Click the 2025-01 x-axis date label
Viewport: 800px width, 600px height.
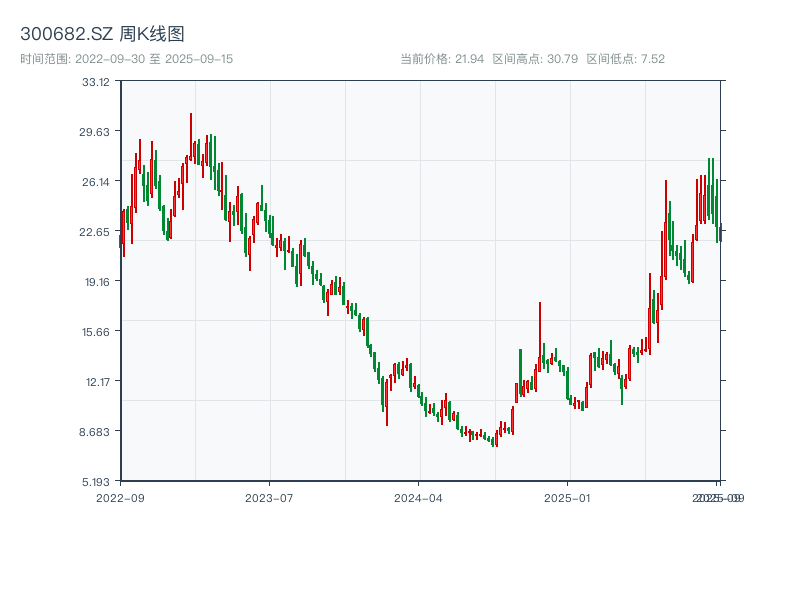click(x=569, y=497)
